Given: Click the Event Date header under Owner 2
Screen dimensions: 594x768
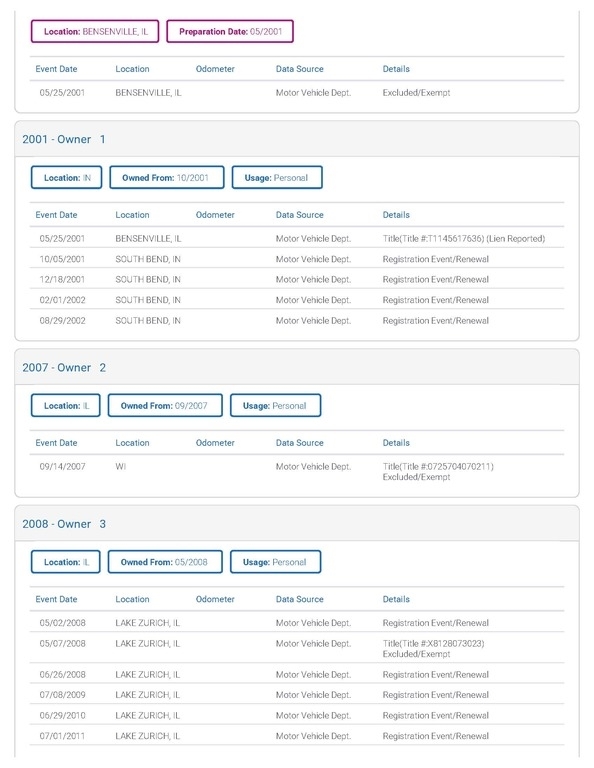Looking at the screenshot, I should 56,443.
